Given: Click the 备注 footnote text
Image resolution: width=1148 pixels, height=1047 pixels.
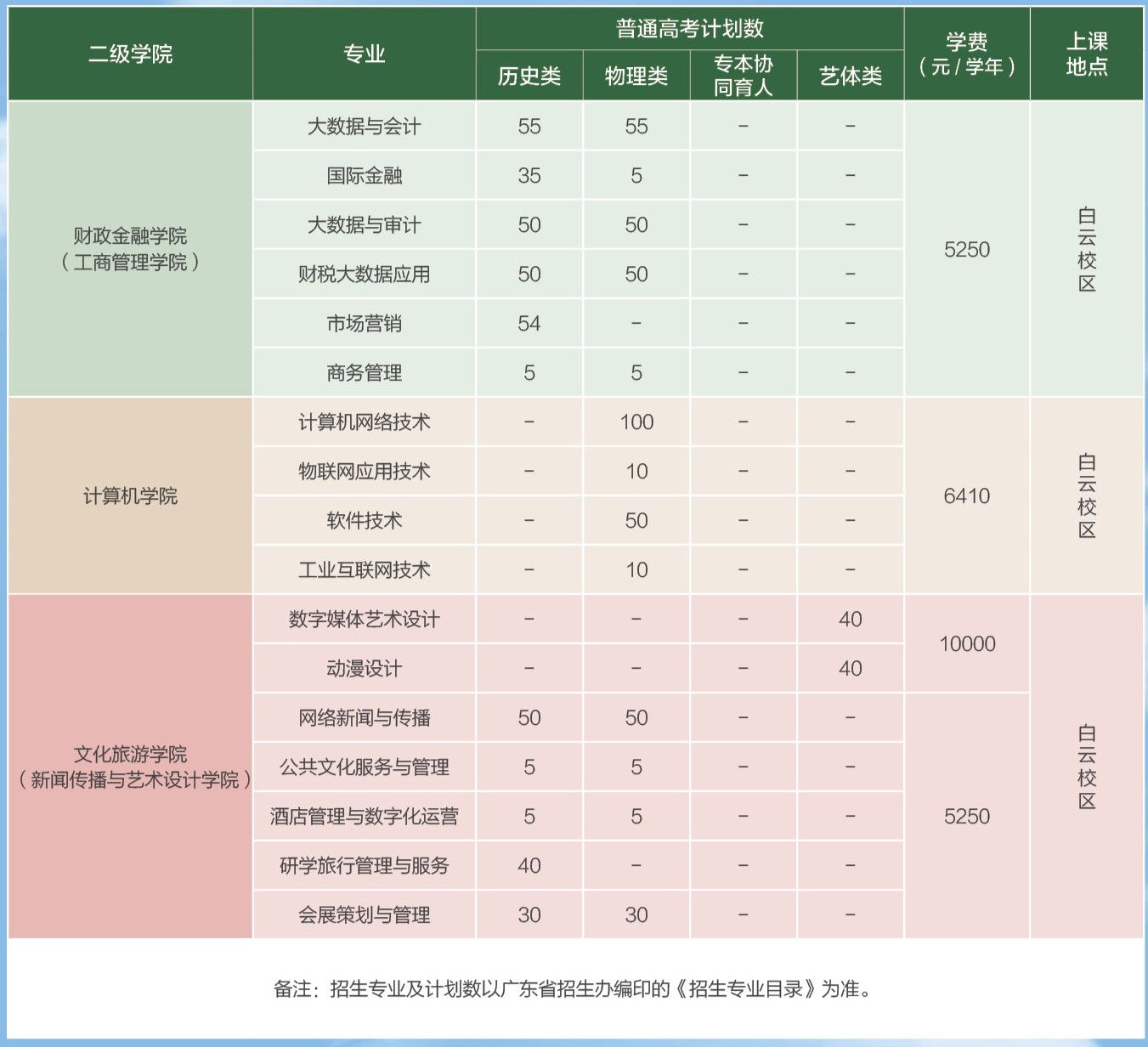Looking at the screenshot, I should coord(573,989).
